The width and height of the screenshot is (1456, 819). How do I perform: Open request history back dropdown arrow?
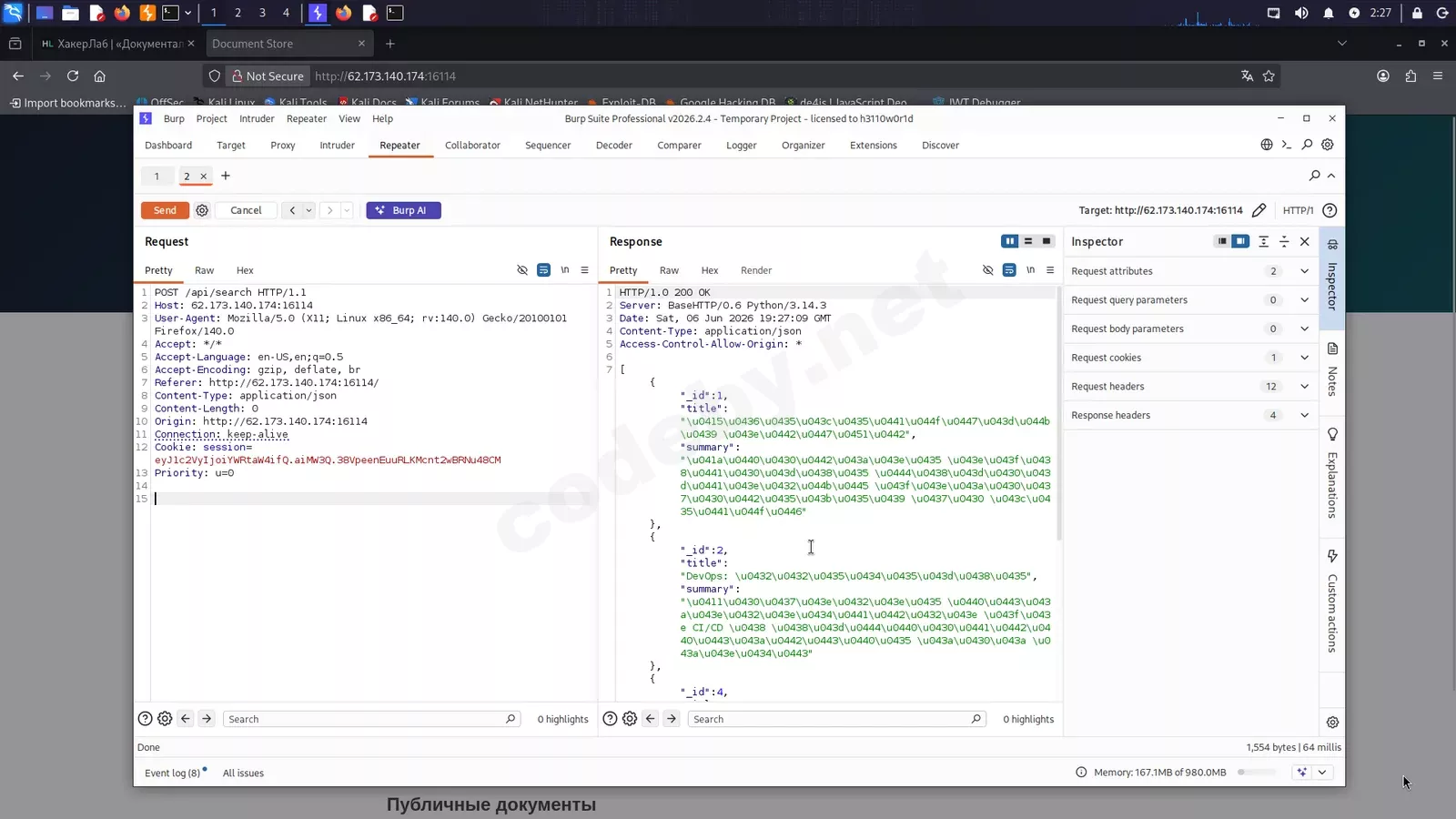point(308,210)
